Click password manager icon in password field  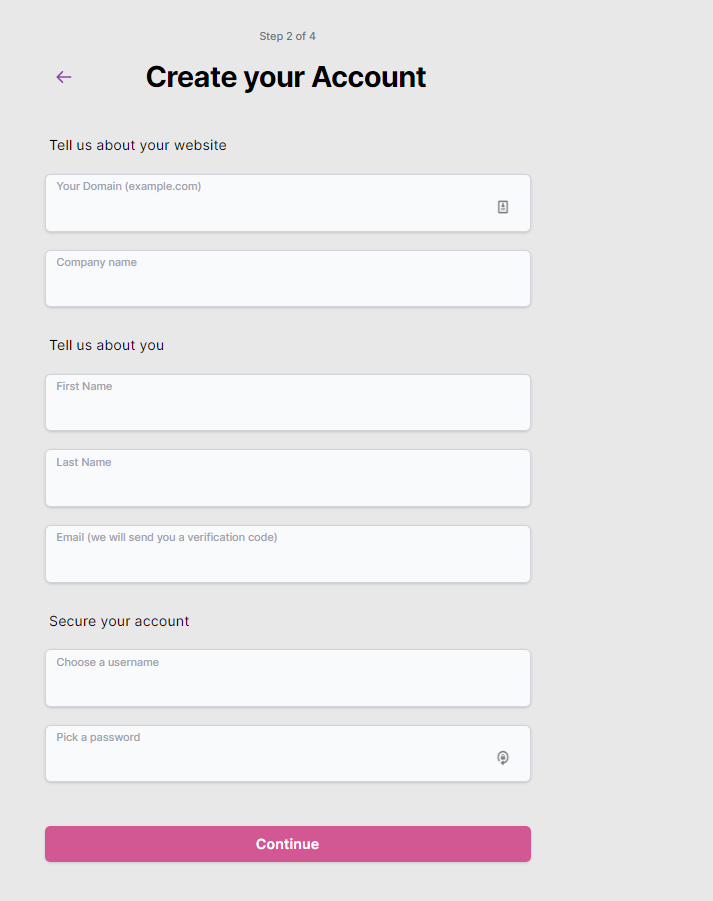tap(503, 757)
